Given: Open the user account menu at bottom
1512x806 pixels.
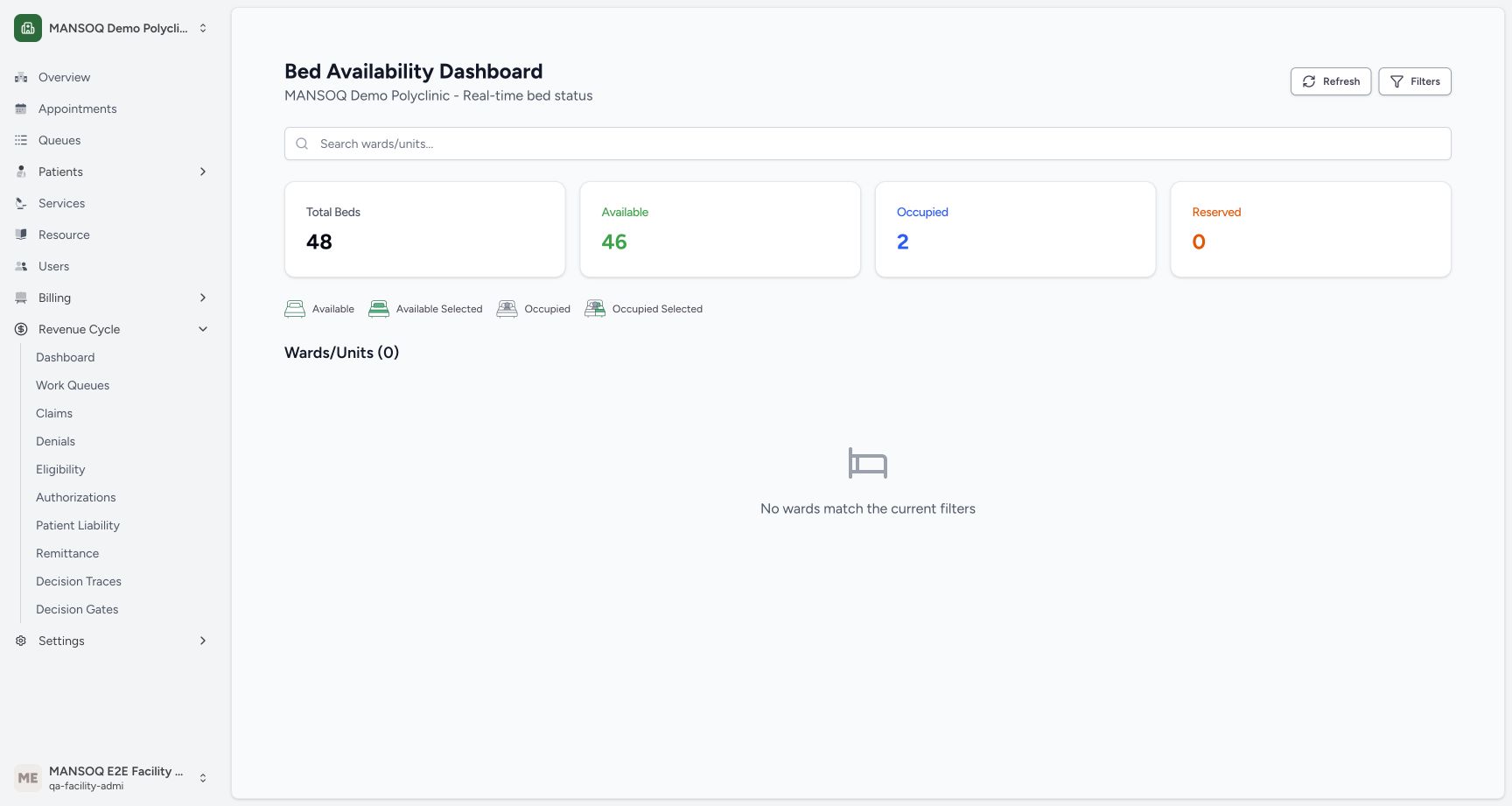Looking at the screenshot, I should point(112,777).
